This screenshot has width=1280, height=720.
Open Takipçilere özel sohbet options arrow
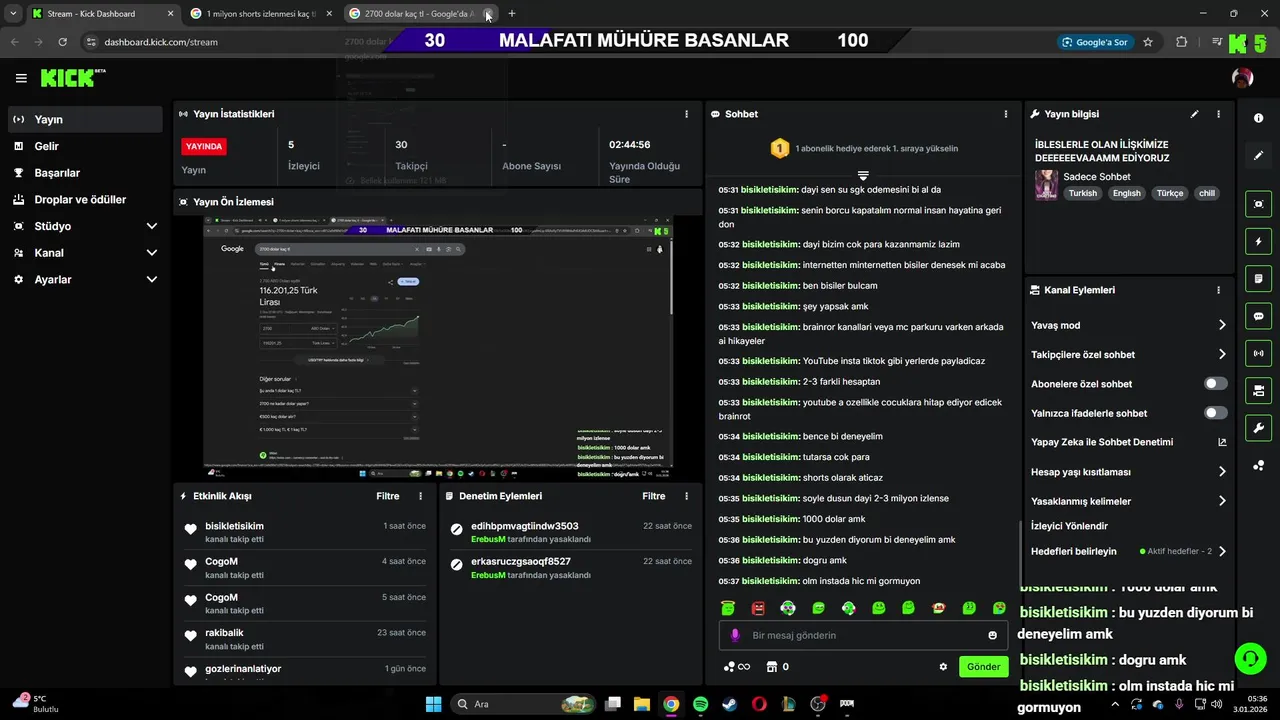pyautogui.click(x=1222, y=354)
